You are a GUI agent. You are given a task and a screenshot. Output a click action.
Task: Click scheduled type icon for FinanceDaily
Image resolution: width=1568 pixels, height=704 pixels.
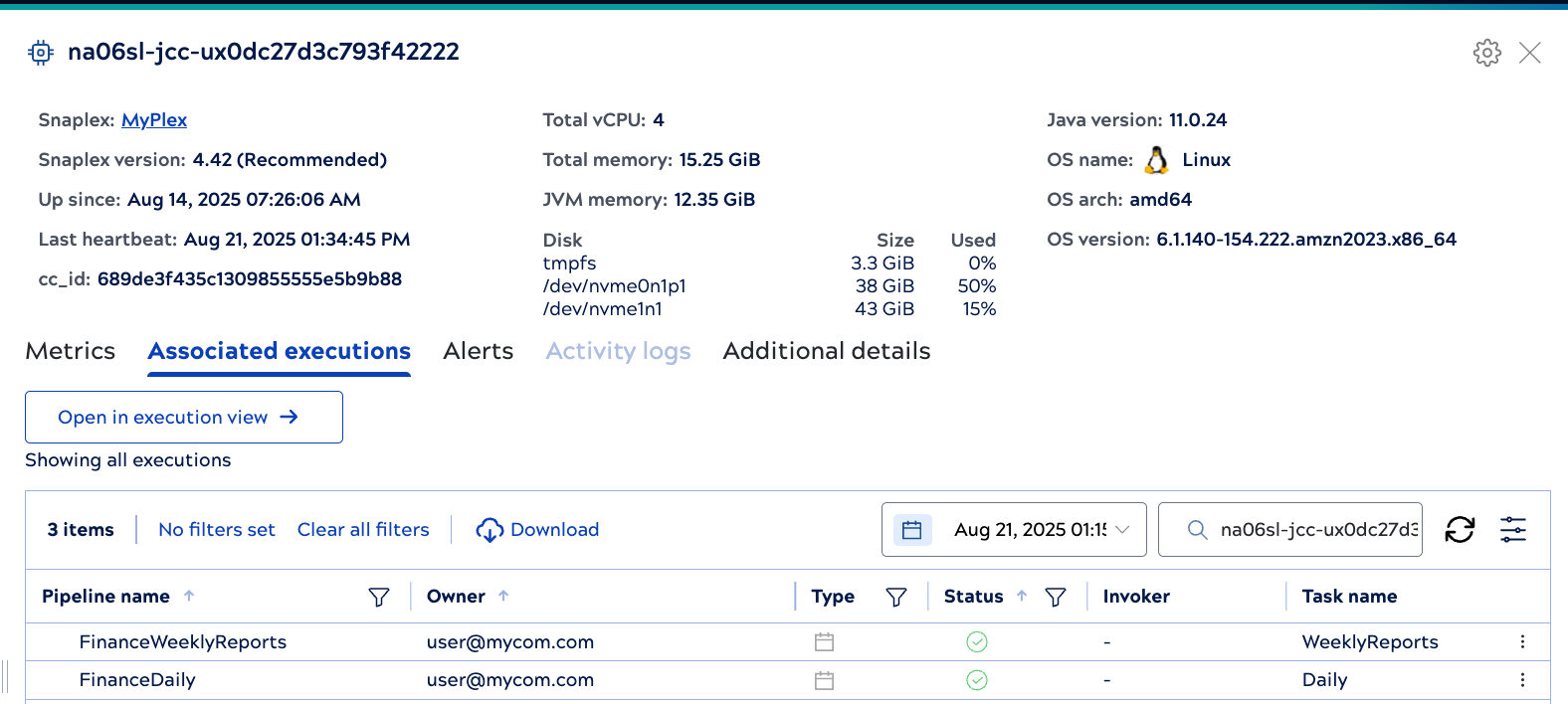point(824,680)
